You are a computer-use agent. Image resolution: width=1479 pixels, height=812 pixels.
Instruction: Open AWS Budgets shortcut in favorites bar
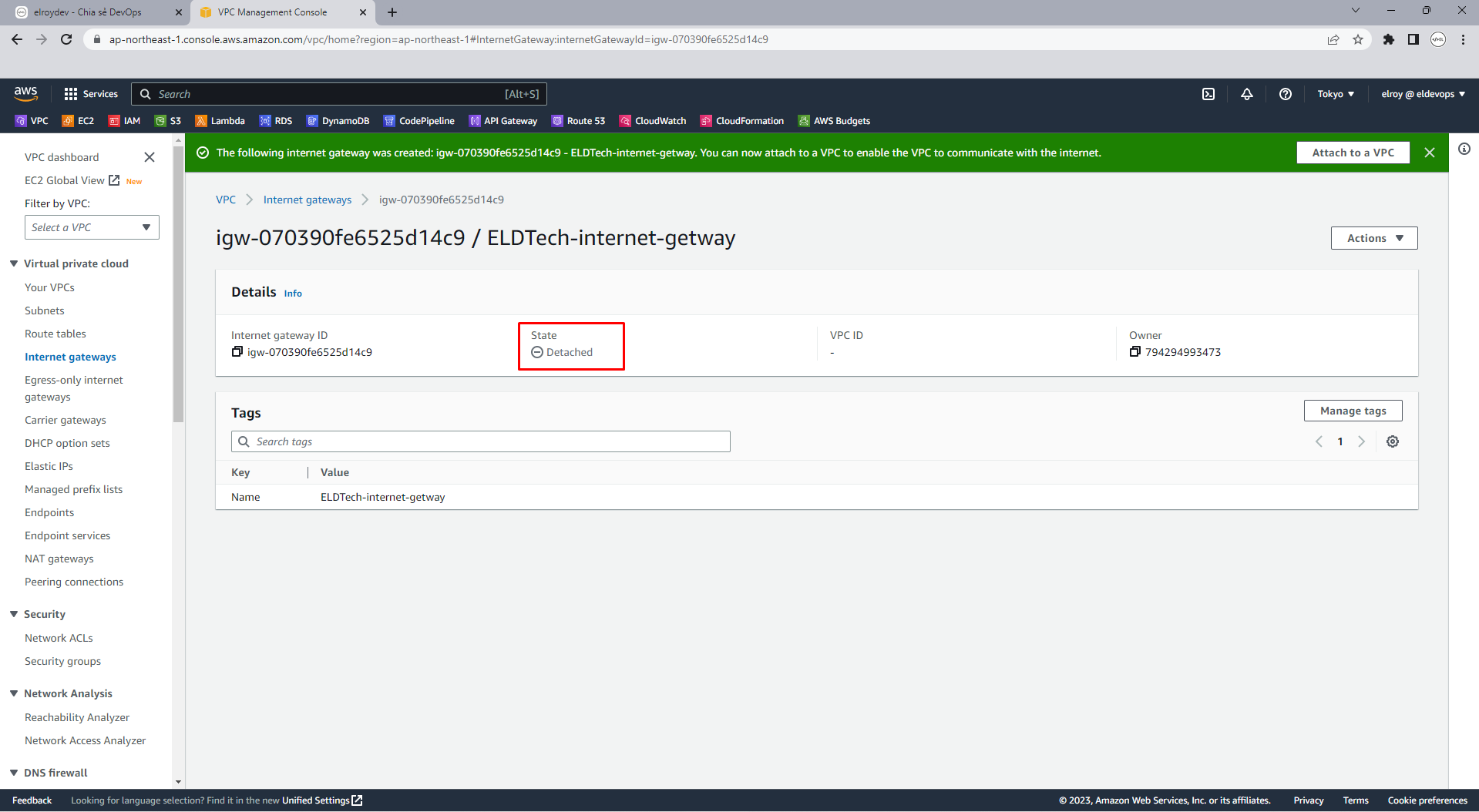(x=834, y=121)
